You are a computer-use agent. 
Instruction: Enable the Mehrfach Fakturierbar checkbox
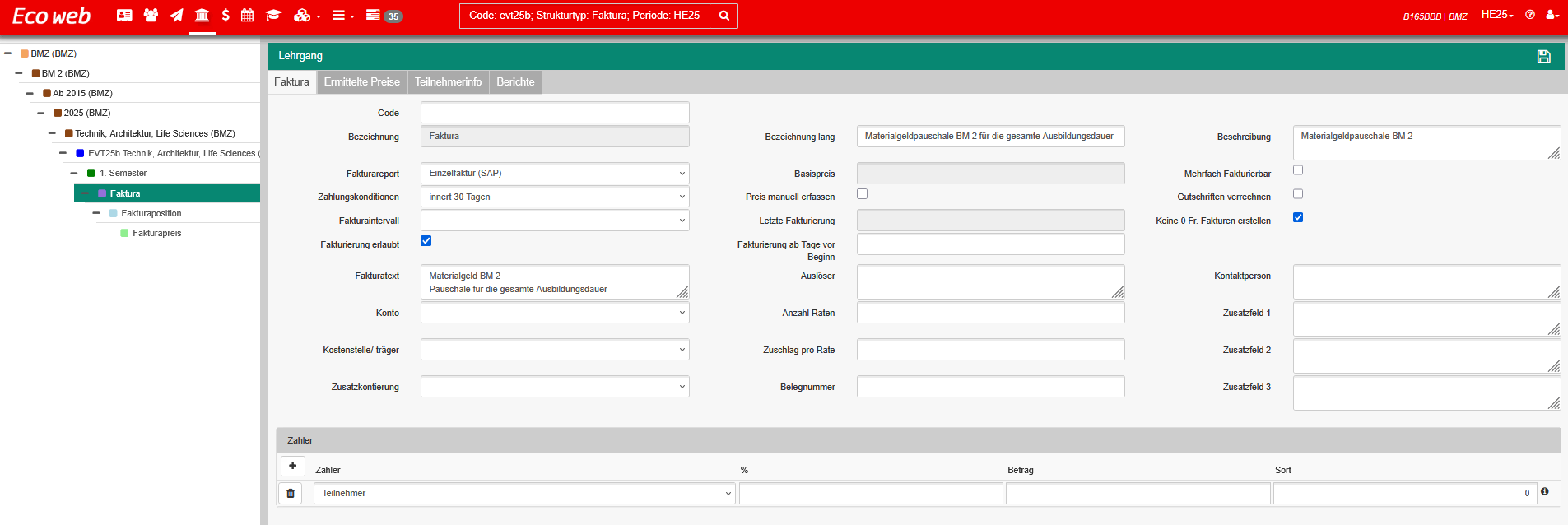pos(1298,170)
